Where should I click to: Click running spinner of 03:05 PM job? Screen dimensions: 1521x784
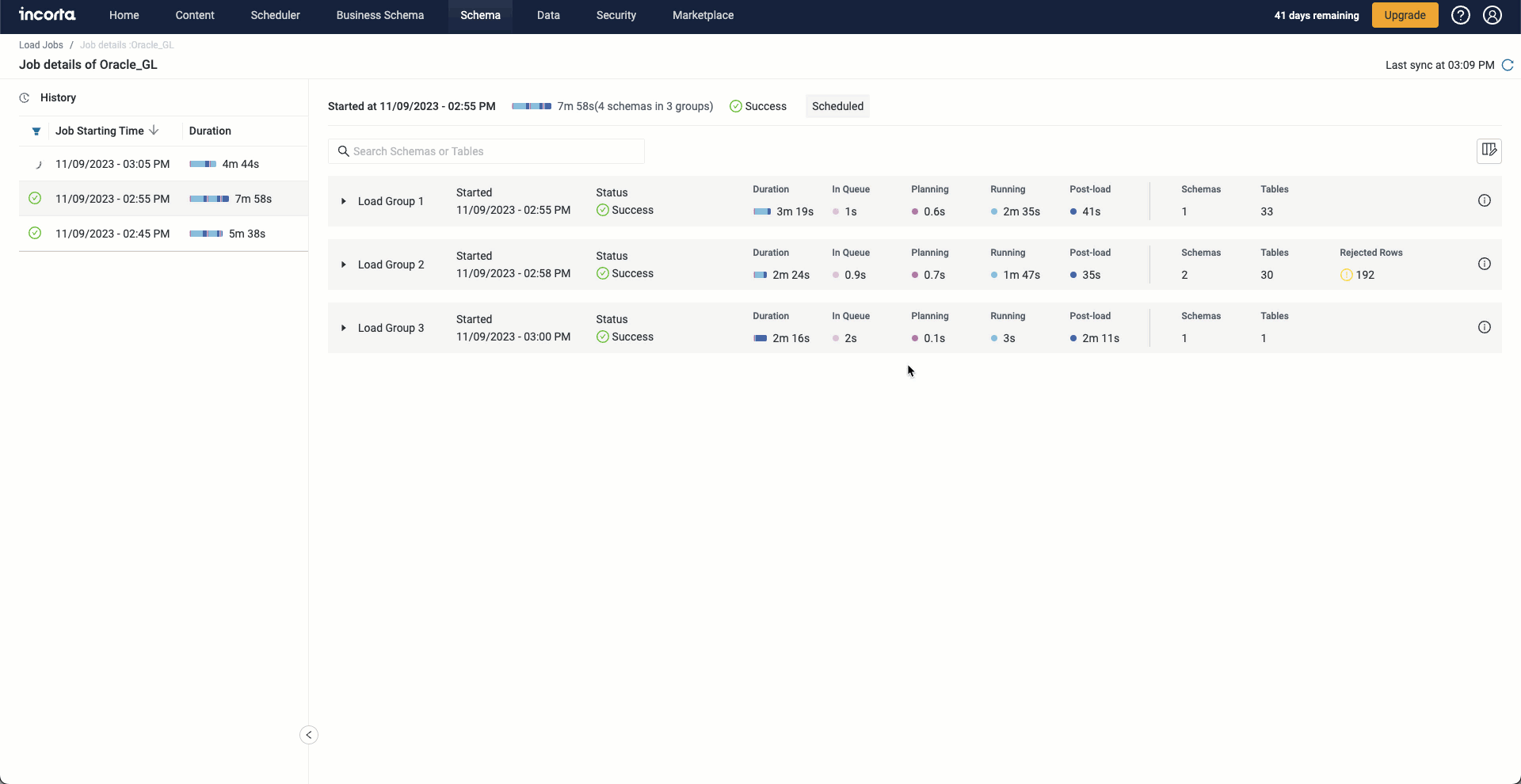coord(37,164)
